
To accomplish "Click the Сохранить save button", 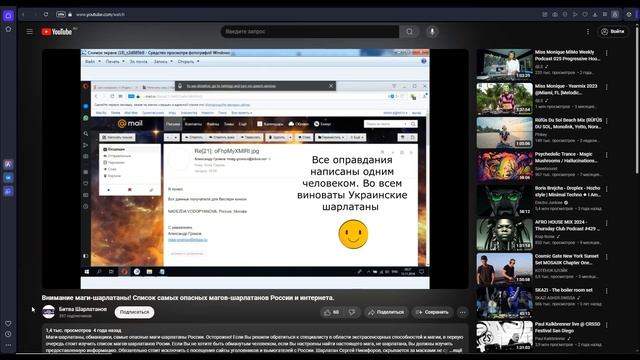I will (x=432, y=312).
